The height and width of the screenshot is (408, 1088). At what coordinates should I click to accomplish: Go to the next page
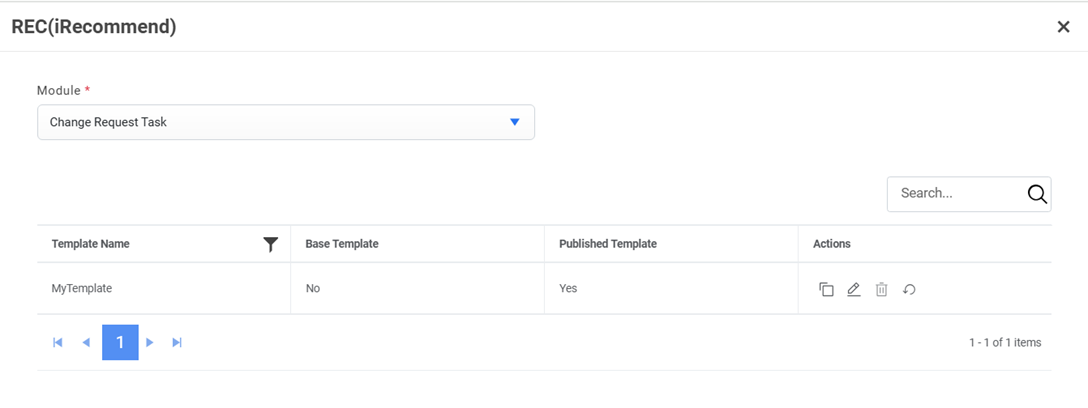150,342
